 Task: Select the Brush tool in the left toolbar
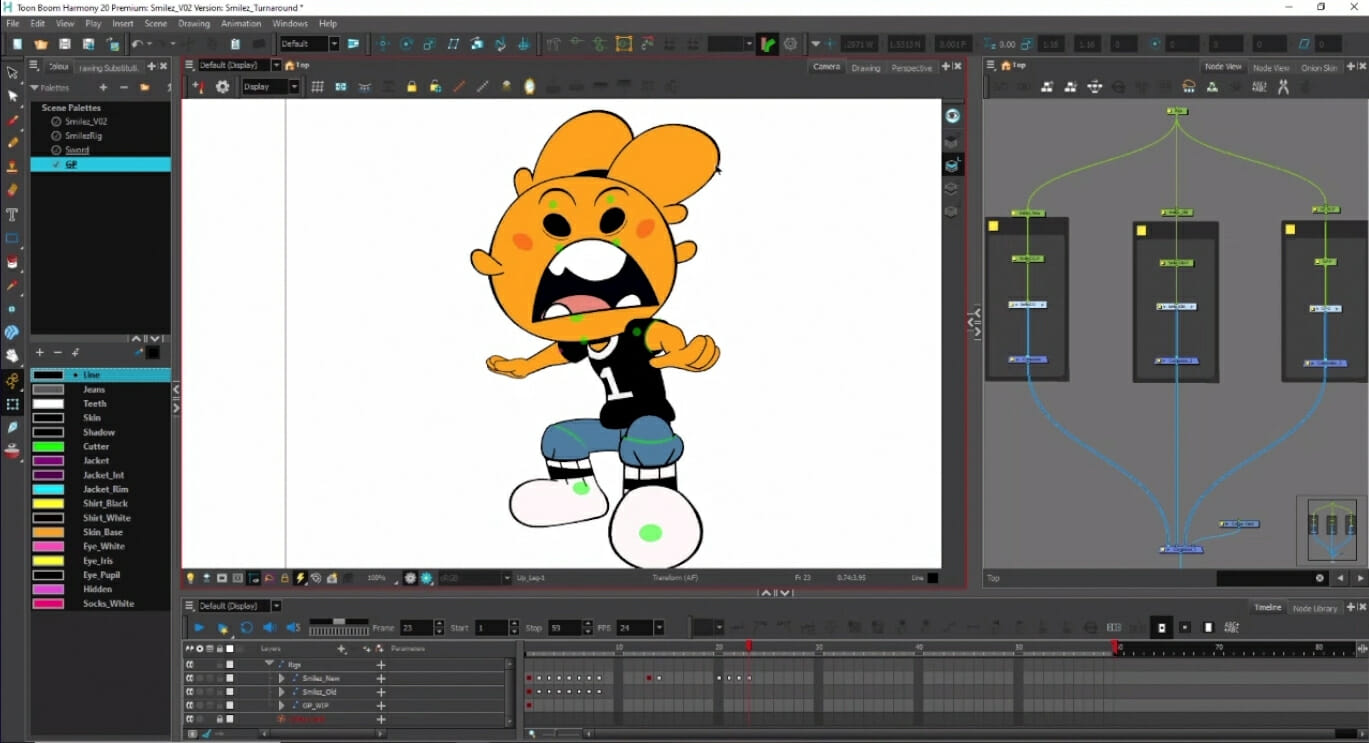click(12, 121)
